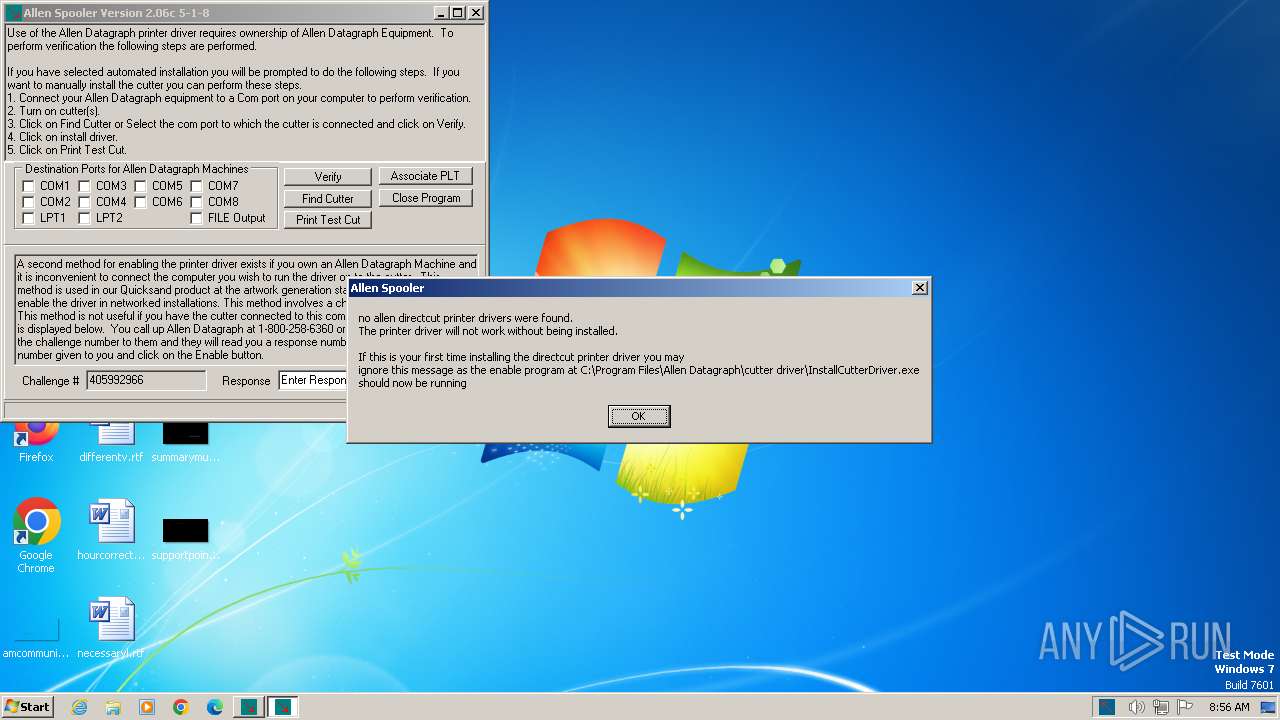The width and height of the screenshot is (1280, 720).
Task: Close the Allen Spooler Version 2.06c window
Action: 476,13
